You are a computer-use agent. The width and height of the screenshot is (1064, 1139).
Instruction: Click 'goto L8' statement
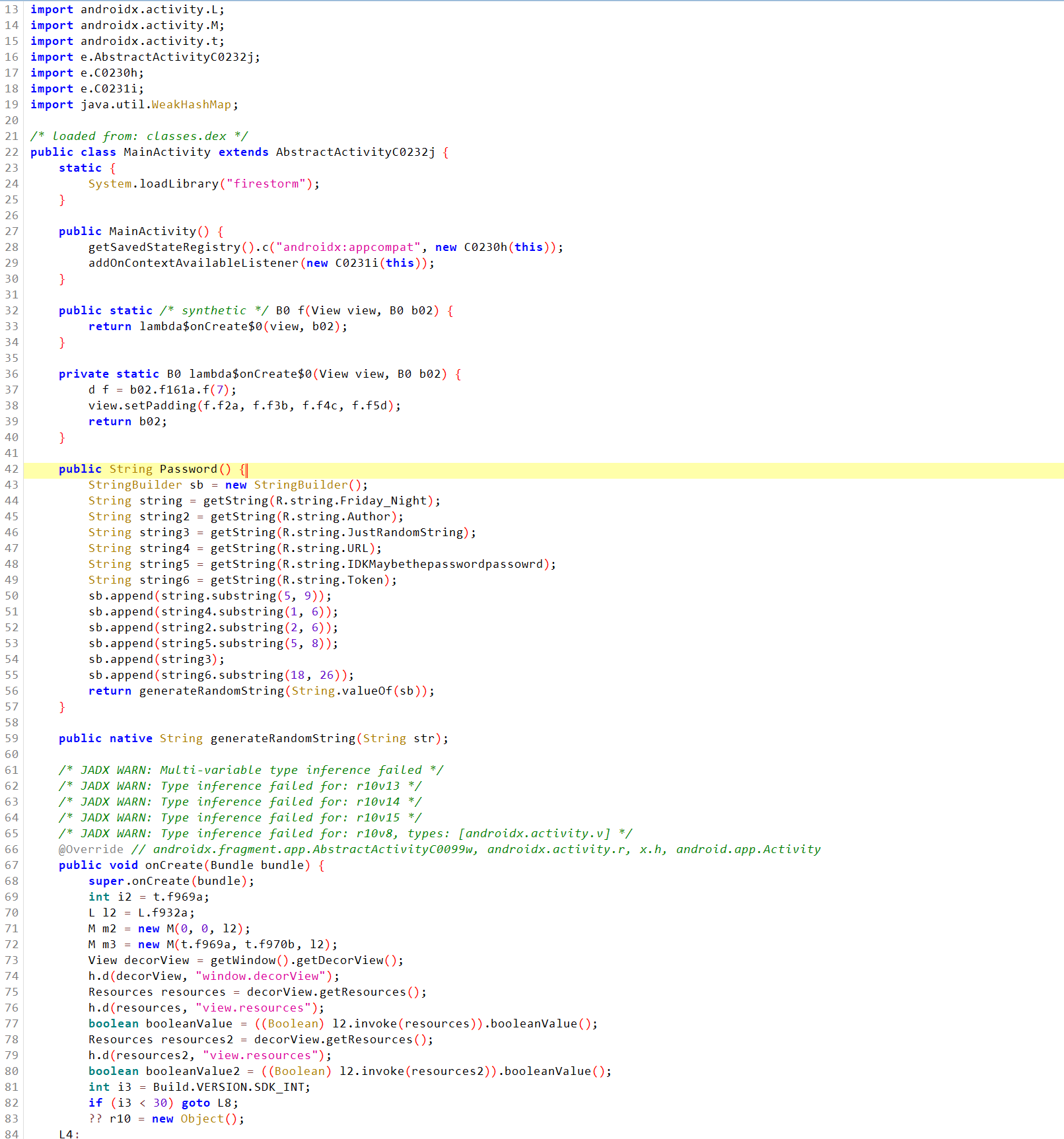point(207,1103)
